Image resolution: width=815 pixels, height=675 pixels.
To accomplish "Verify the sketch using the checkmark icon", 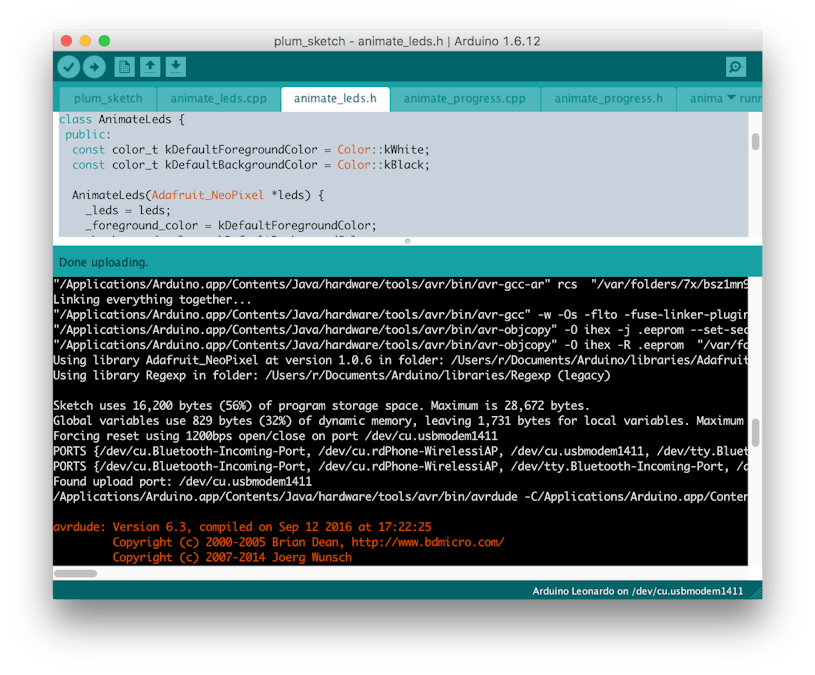I will (69, 67).
